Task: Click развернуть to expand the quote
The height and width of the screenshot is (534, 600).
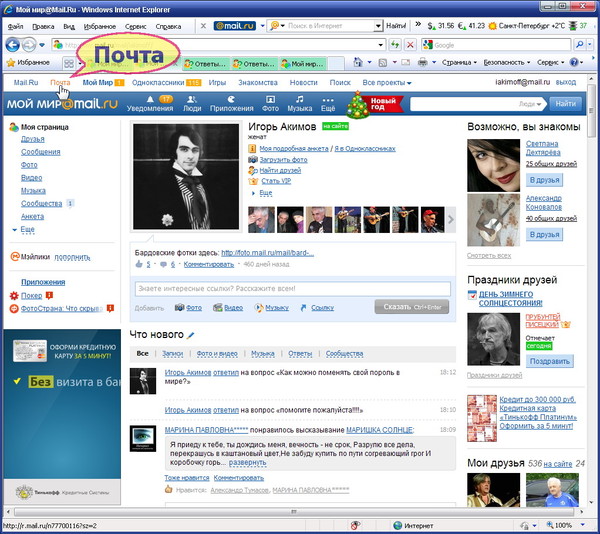Action: pos(247,462)
